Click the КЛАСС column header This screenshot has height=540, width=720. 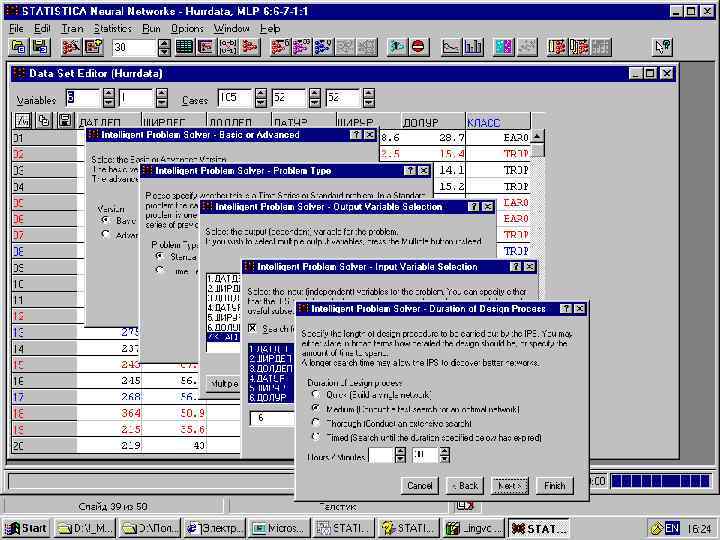tap(498, 122)
